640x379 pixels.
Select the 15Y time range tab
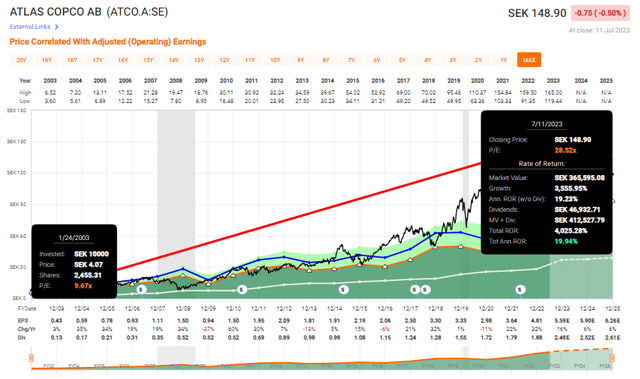pyautogui.click(x=148, y=60)
